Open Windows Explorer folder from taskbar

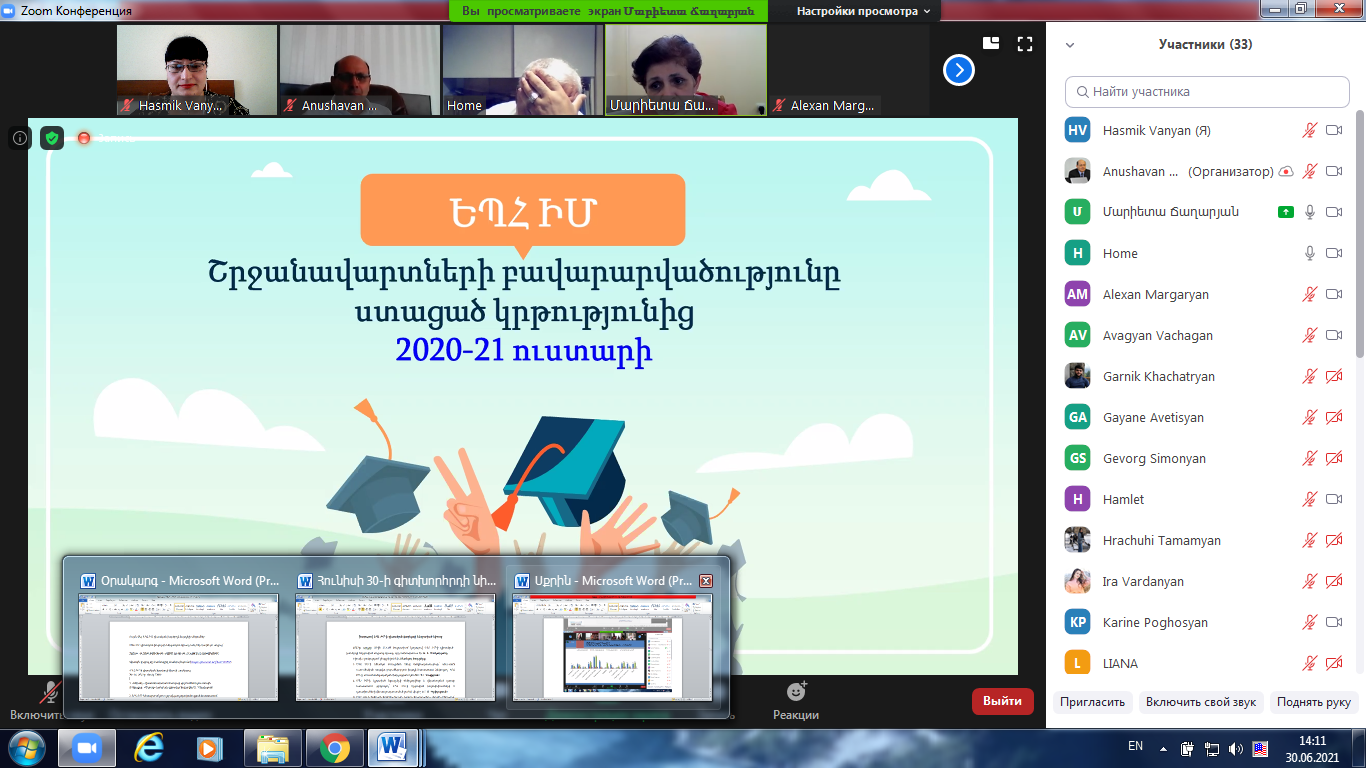[x=273, y=748]
